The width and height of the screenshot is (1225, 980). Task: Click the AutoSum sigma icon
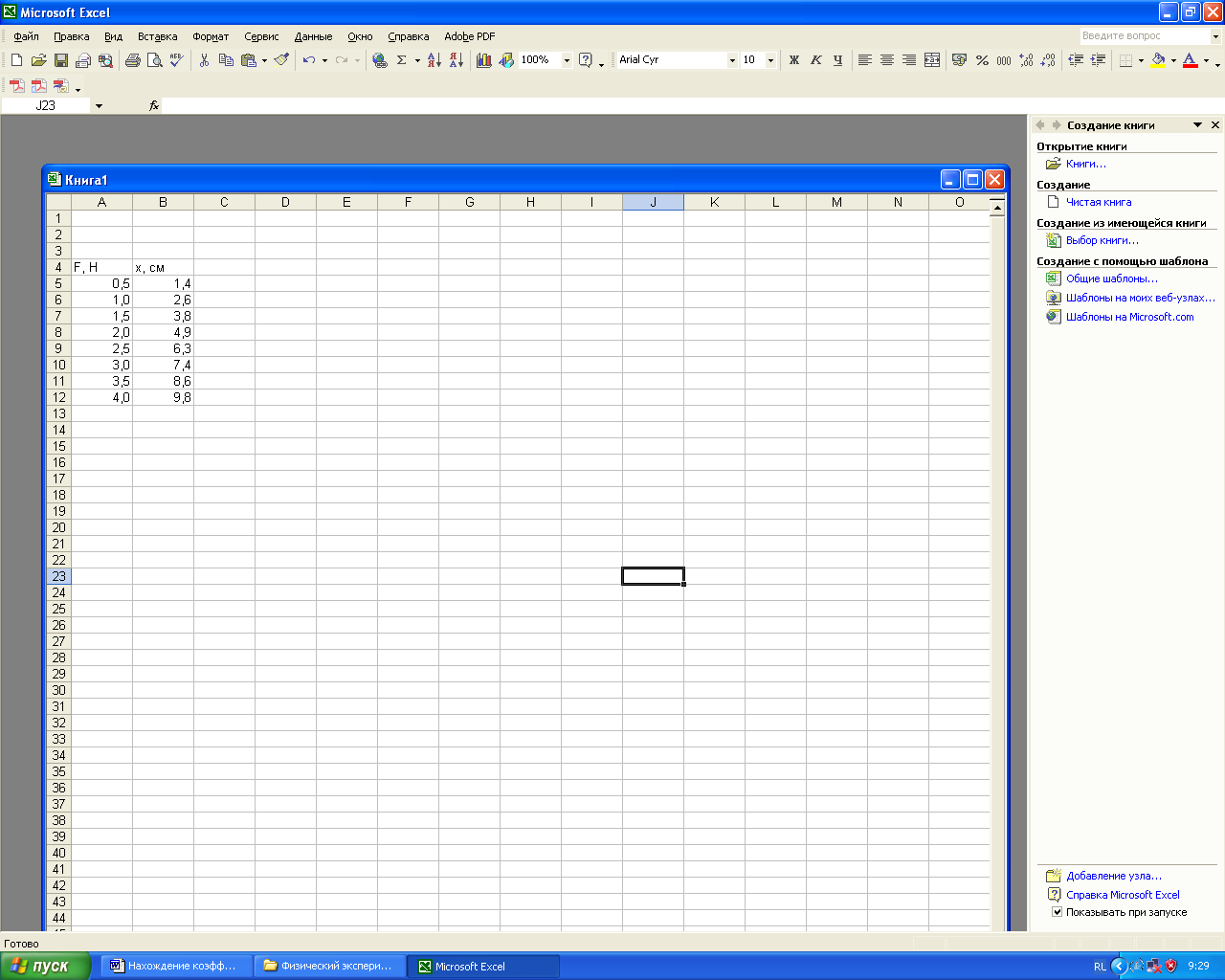coord(402,60)
